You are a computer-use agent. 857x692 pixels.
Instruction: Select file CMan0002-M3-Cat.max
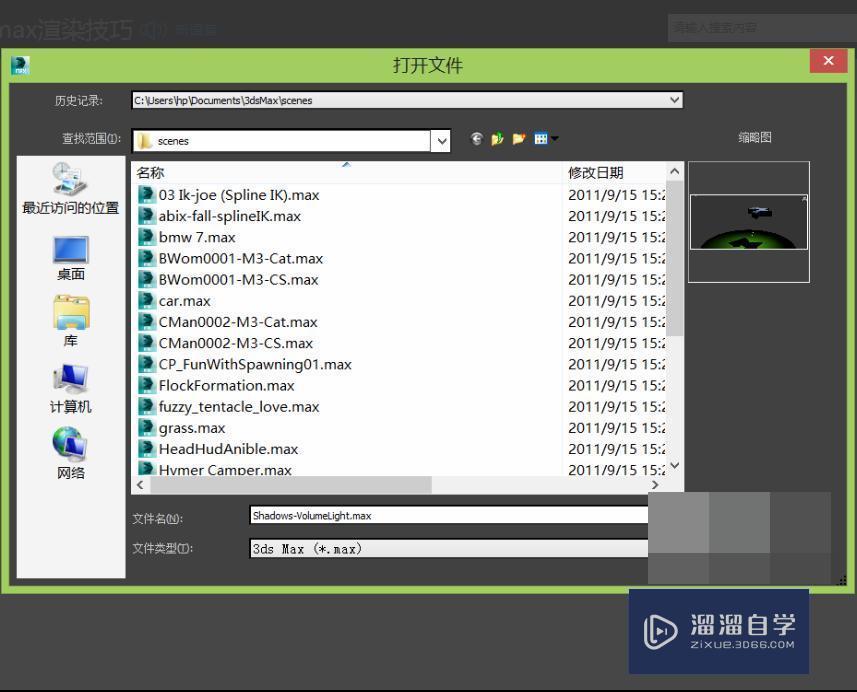coord(238,322)
